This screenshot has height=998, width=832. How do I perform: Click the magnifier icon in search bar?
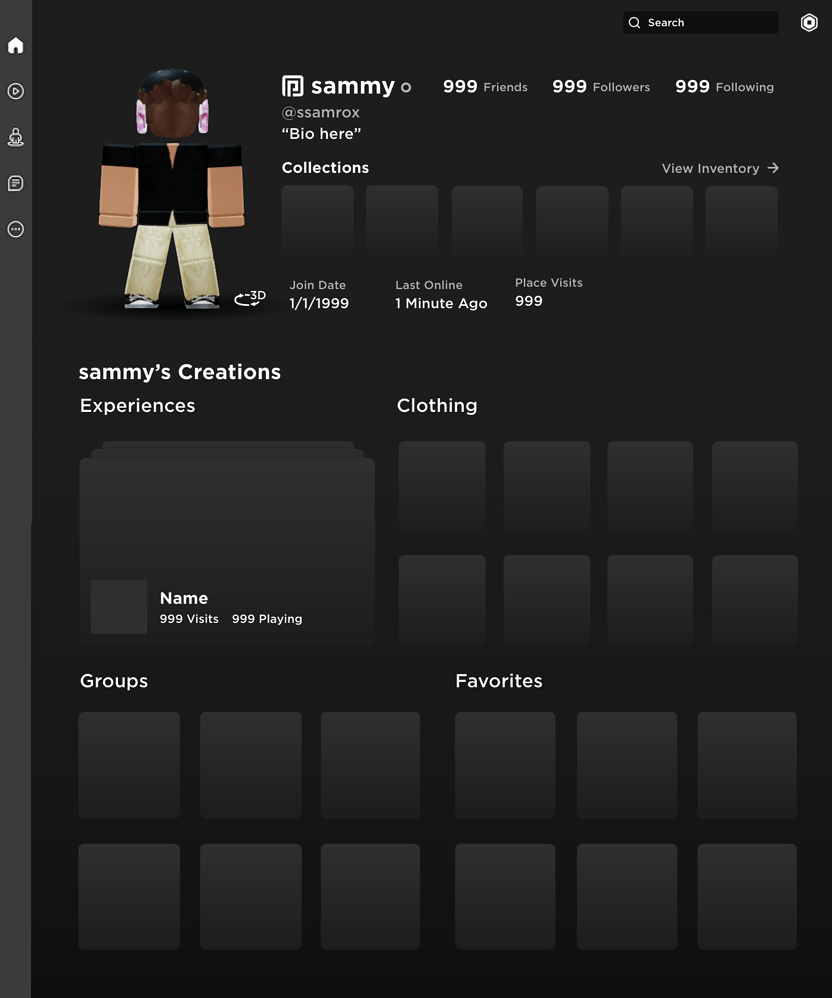click(x=634, y=22)
